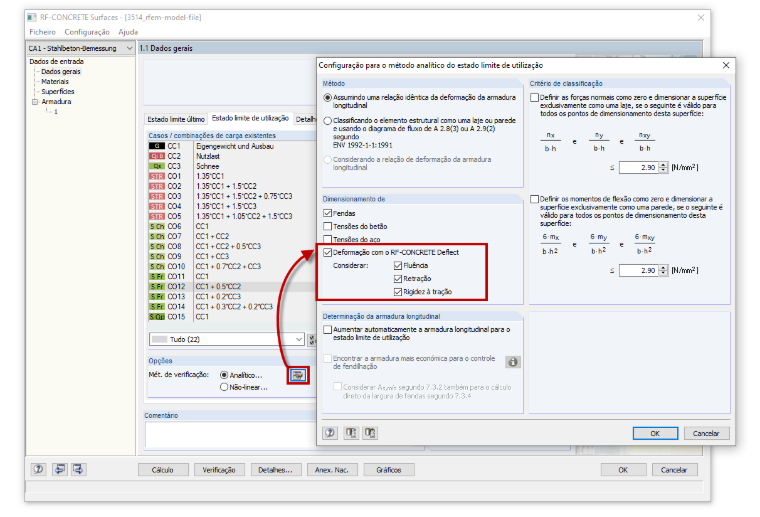Enable Tensões do betão checkbox
760x517 pixels.
click(x=328, y=226)
